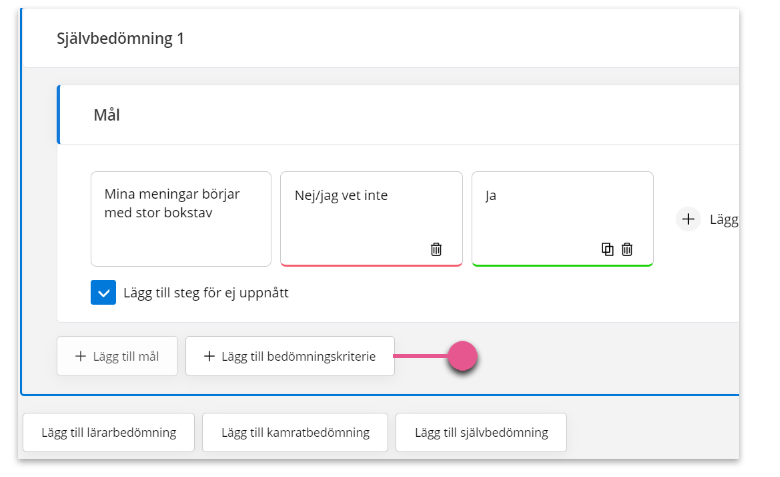
Task: Click the partially visible "Lägg" add-step label
Action: tap(724, 220)
